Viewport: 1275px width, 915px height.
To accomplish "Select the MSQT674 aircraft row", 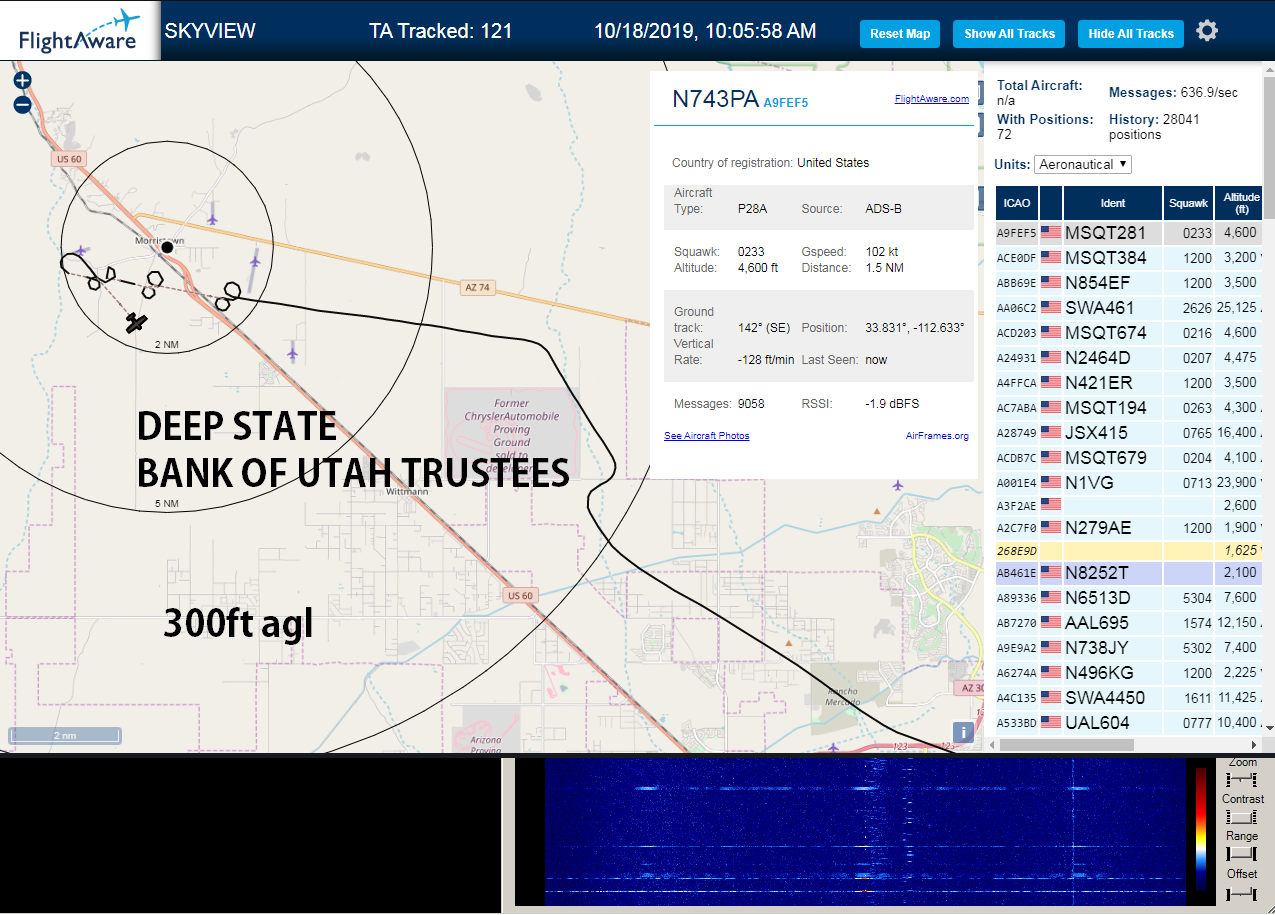I will tap(1128, 332).
